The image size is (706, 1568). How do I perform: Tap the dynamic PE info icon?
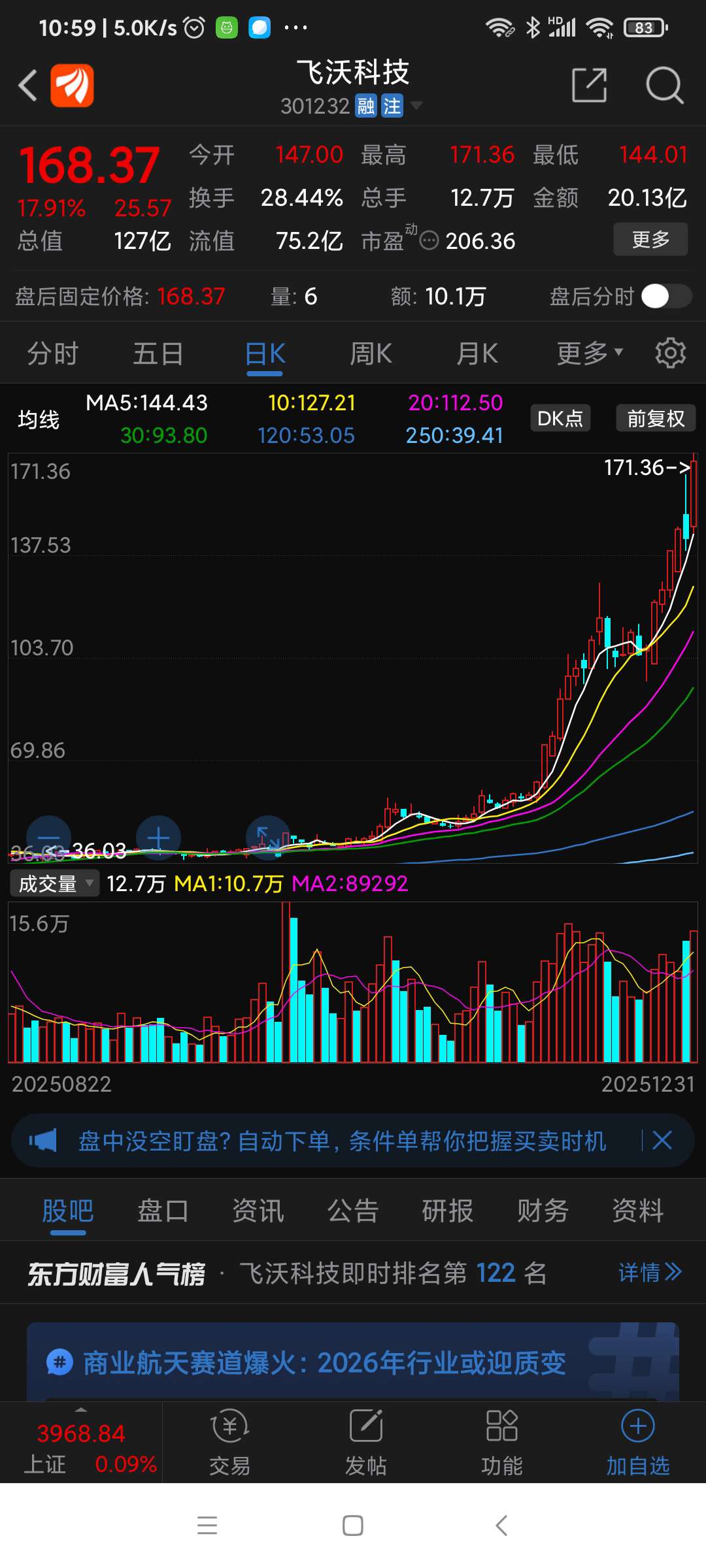(x=429, y=241)
